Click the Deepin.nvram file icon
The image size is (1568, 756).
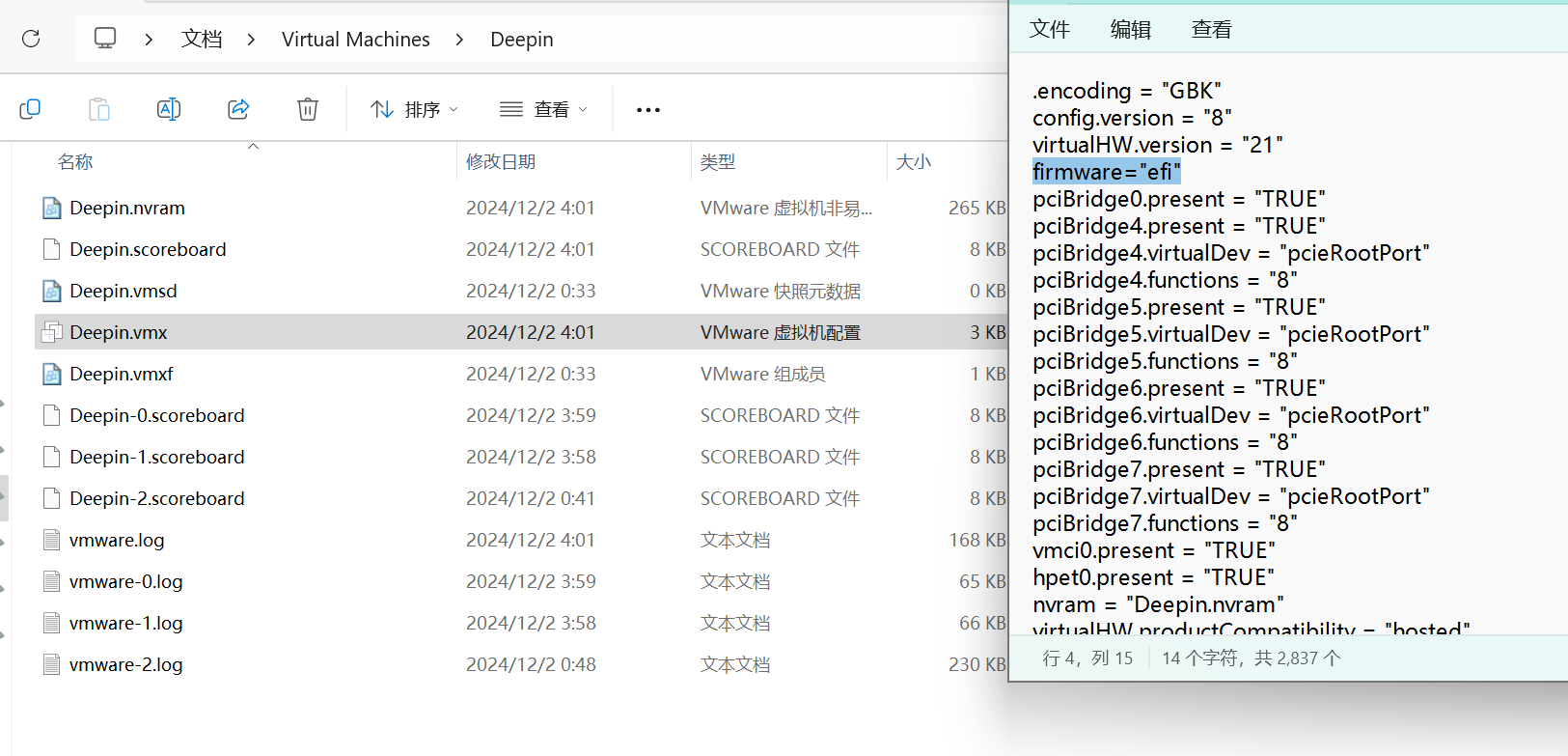(x=52, y=208)
